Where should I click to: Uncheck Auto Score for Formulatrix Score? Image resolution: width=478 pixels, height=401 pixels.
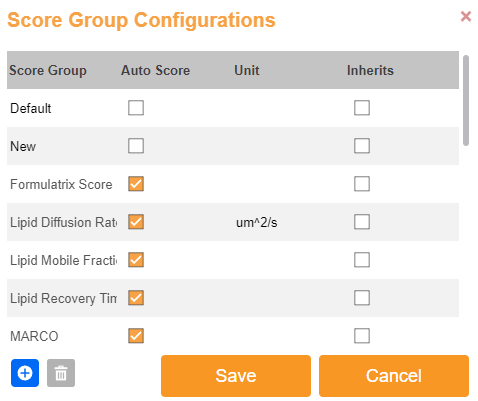(x=136, y=184)
